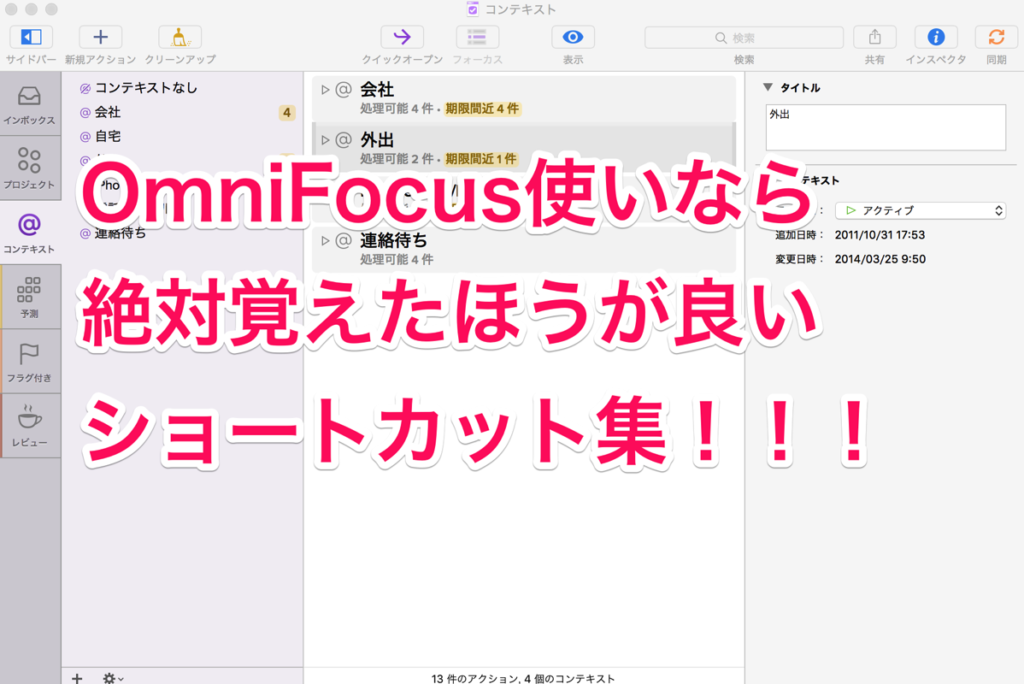
Task: Expand the 連絡待ち group in the outline
Action: coord(325,240)
